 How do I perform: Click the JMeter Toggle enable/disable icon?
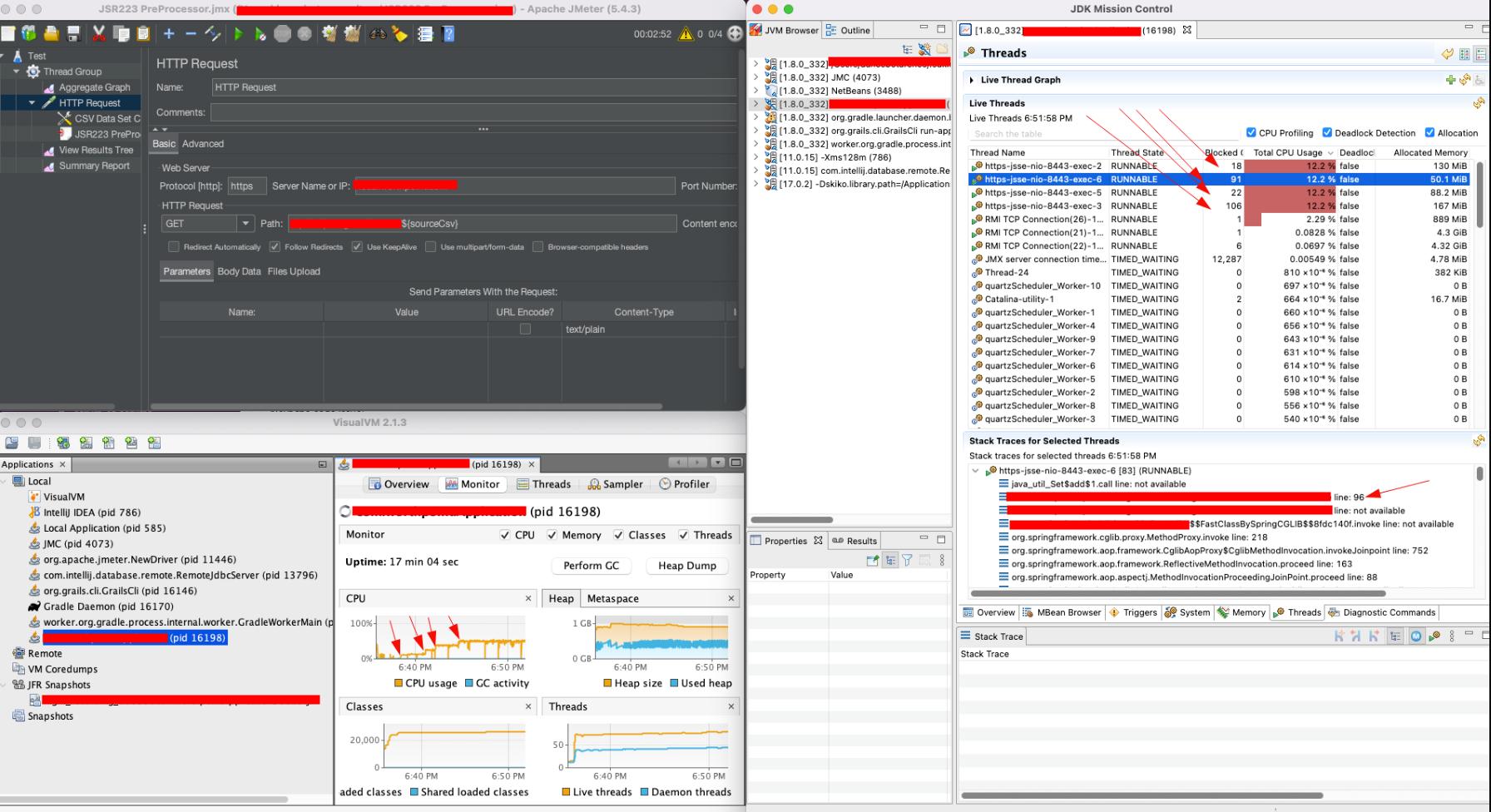(x=212, y=33)
